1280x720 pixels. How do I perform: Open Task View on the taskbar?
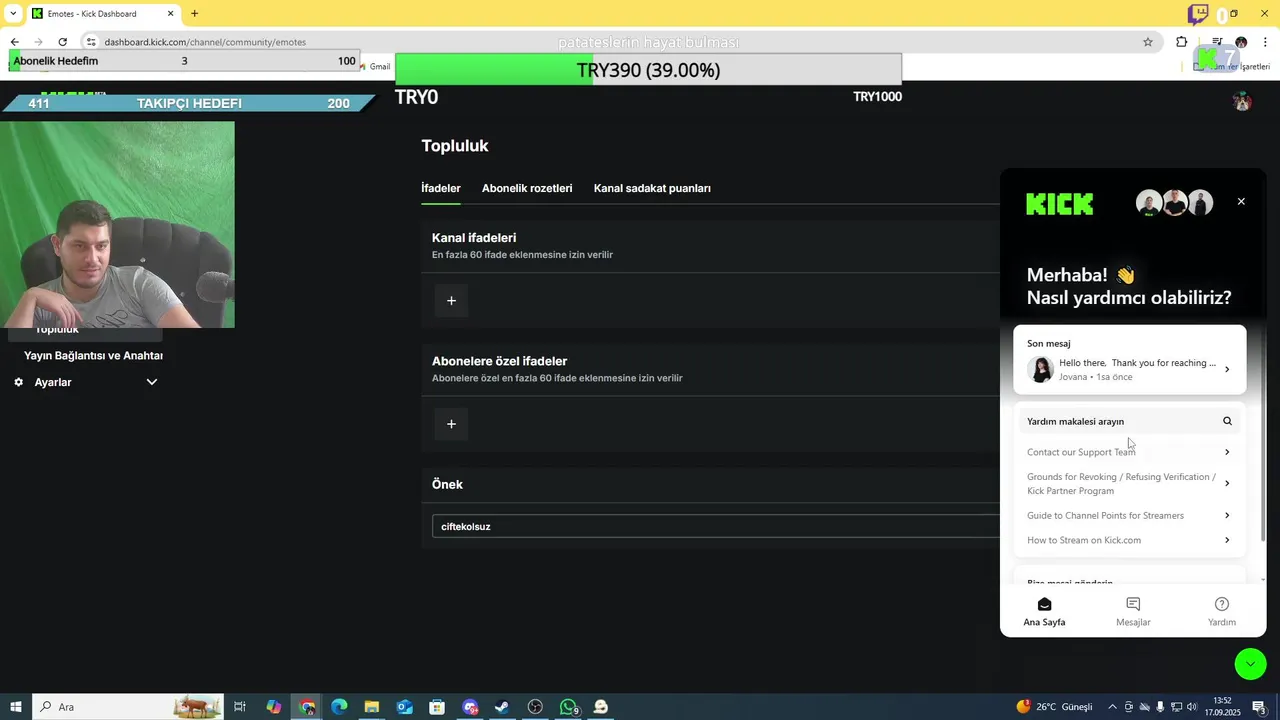(x=240, y=707)
